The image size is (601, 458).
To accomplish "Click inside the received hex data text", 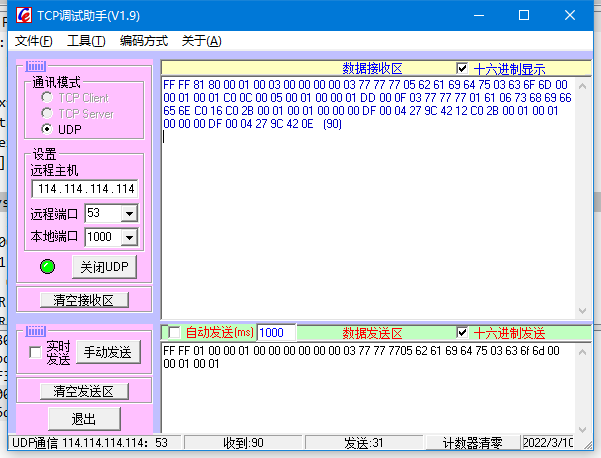I will [x=367, y=104].
